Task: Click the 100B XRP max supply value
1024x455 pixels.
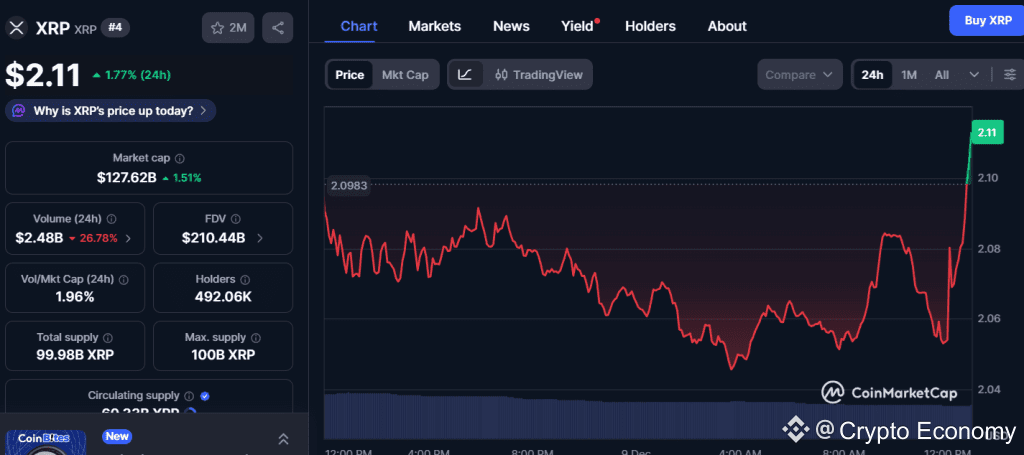Action: pos(223,355)
